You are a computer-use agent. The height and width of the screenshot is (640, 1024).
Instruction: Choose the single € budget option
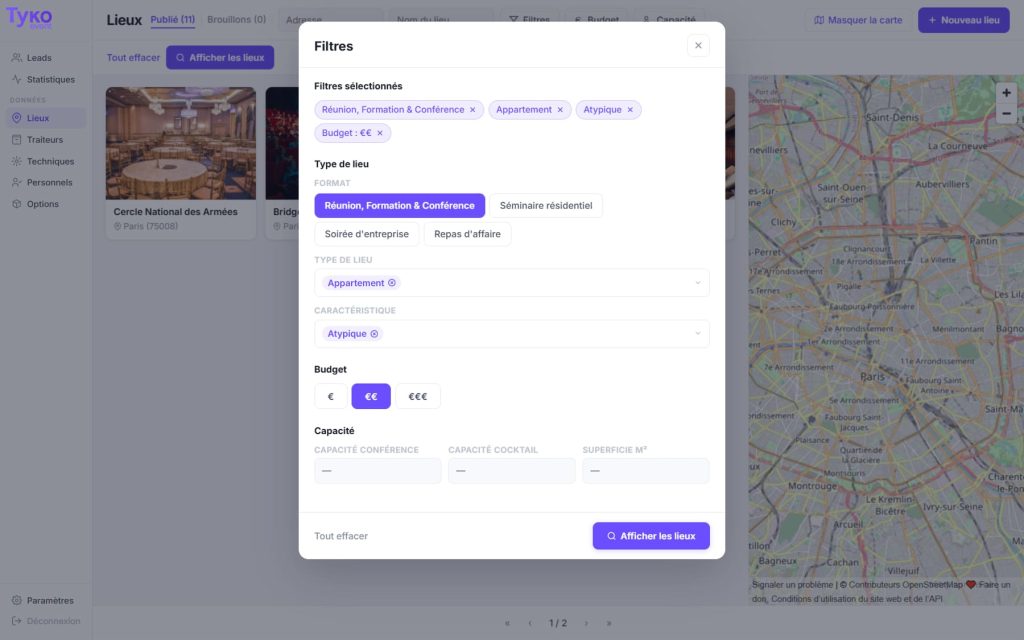330,396
